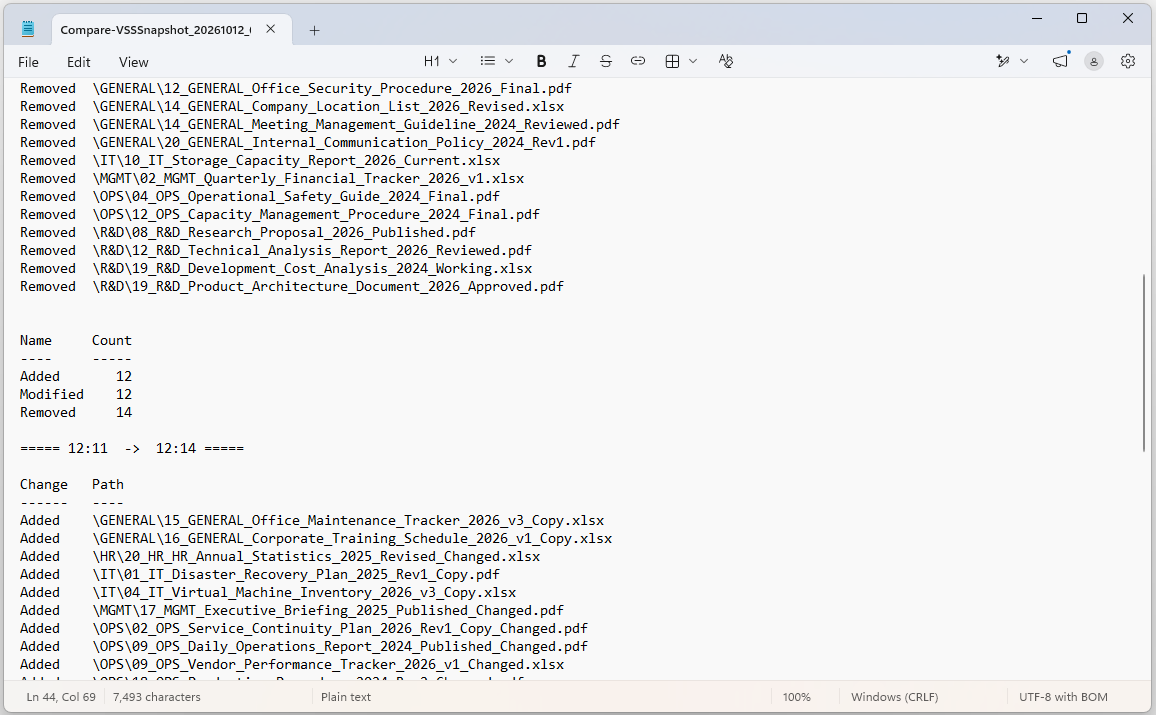The height and width of the screenshot is (715, 1156).
Task: Click the Virtual_Machine_Inventory line
Action: click(x=268, y=593)
